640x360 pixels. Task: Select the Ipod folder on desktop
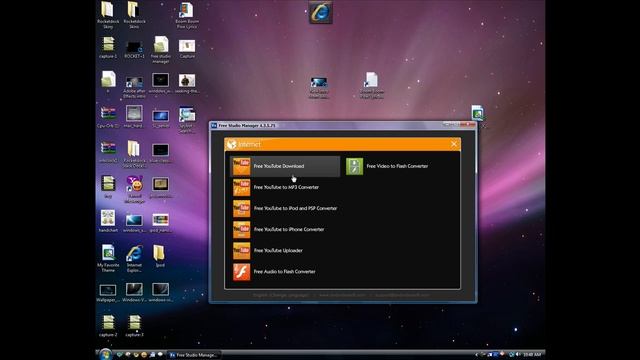(x=160, y=256)
